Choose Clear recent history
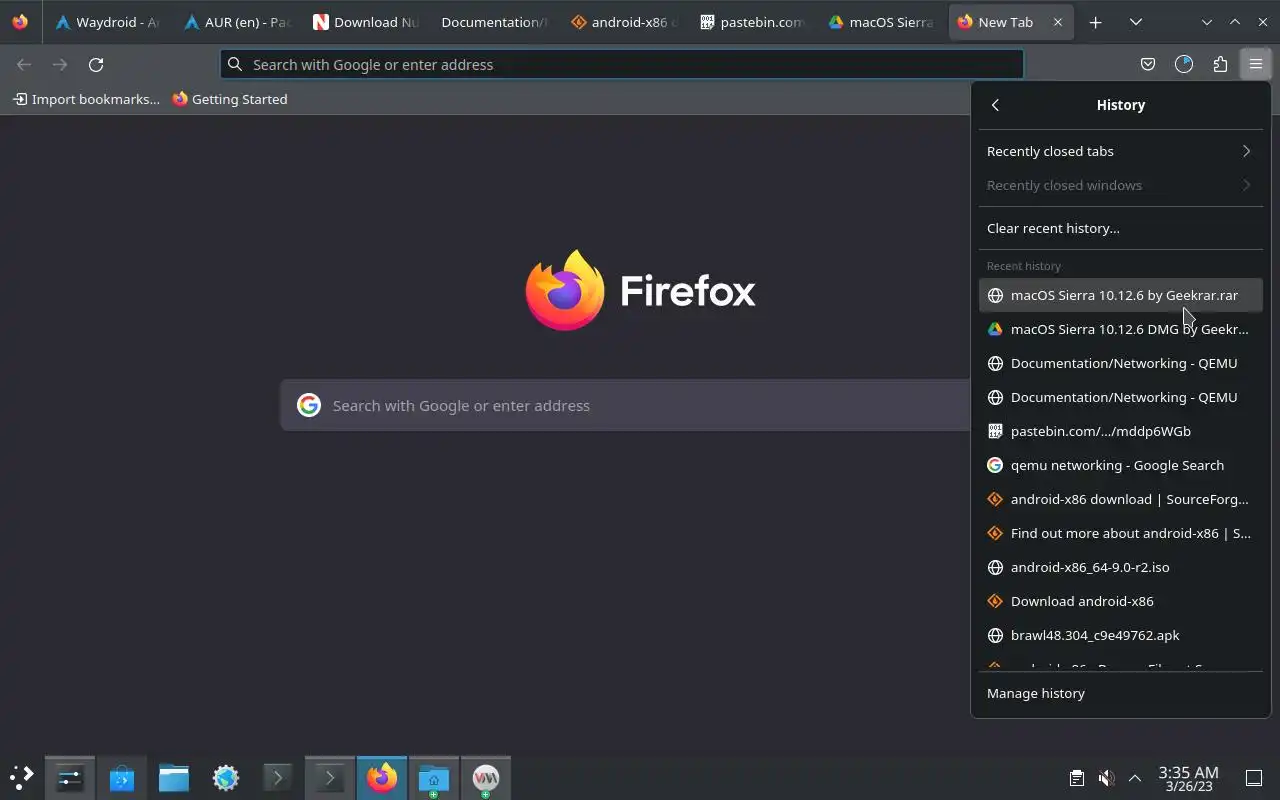1280x800 pixels. (1120, 228)
